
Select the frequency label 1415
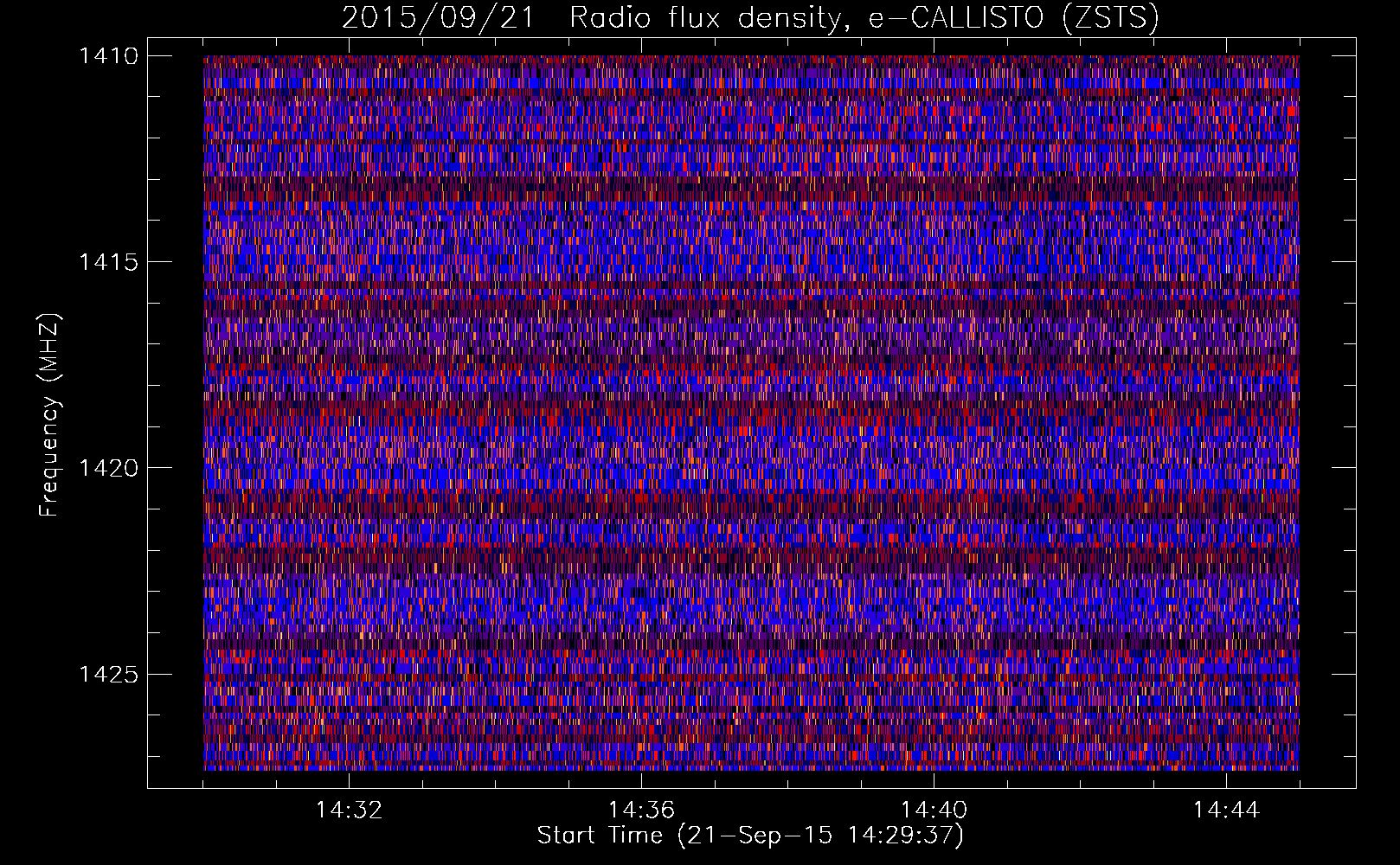click(108, 262)
